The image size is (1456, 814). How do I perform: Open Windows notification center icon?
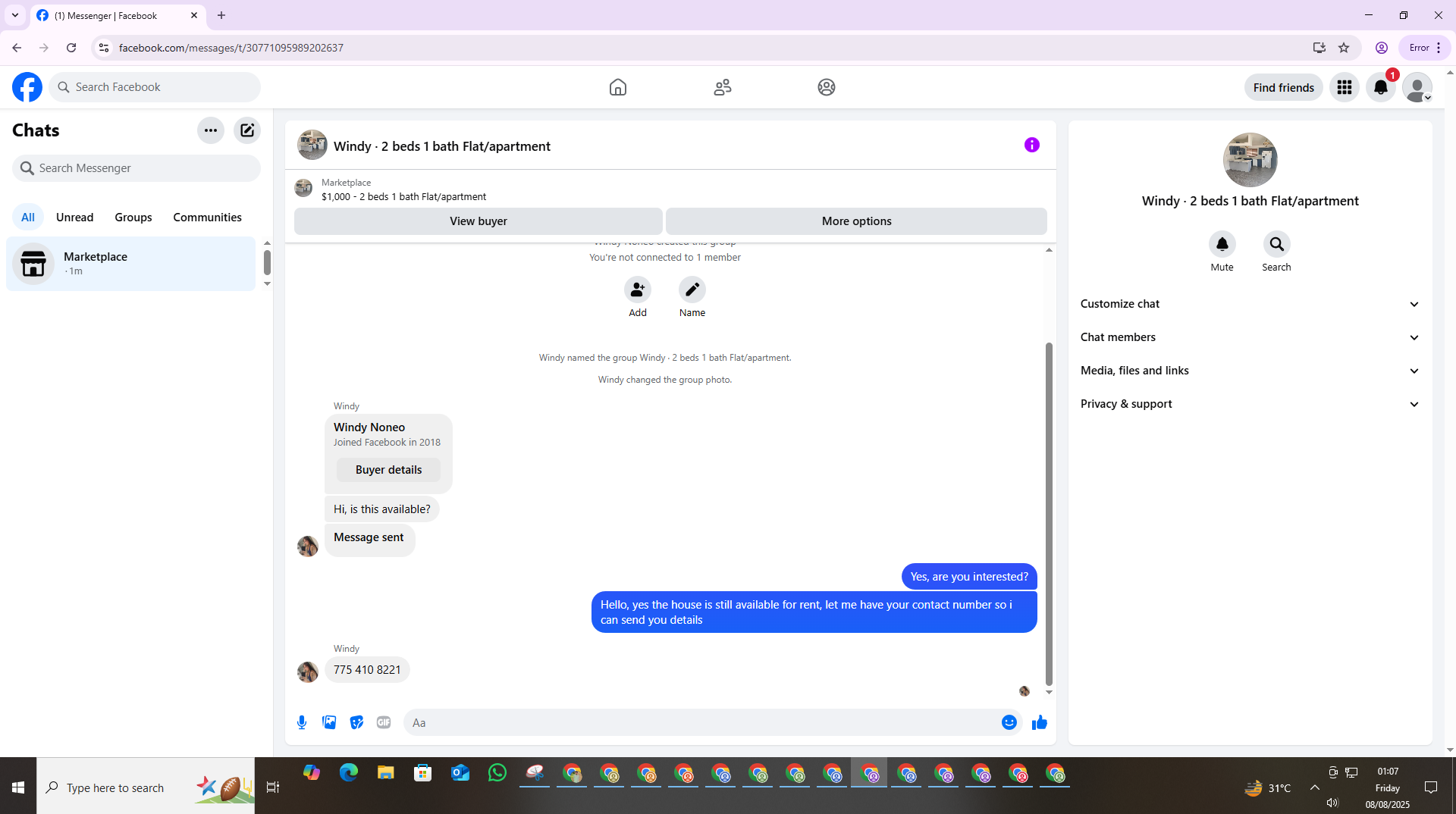coord(1431,787)
